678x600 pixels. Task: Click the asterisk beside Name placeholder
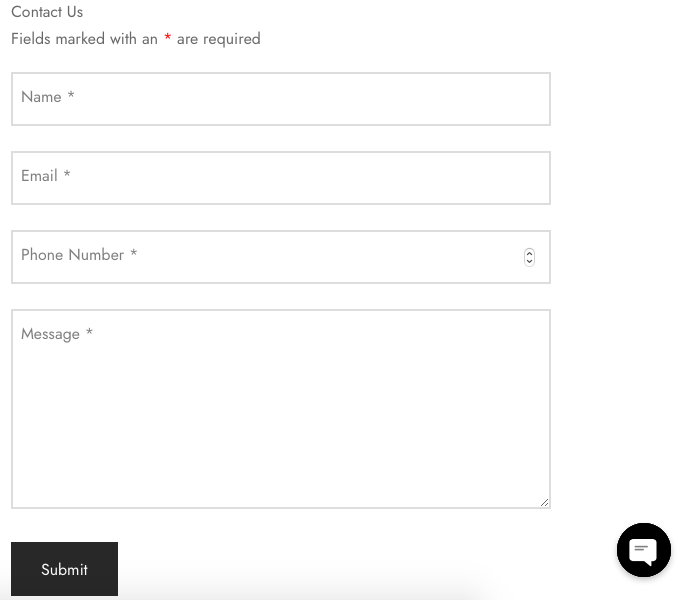(x=71, y=94)
